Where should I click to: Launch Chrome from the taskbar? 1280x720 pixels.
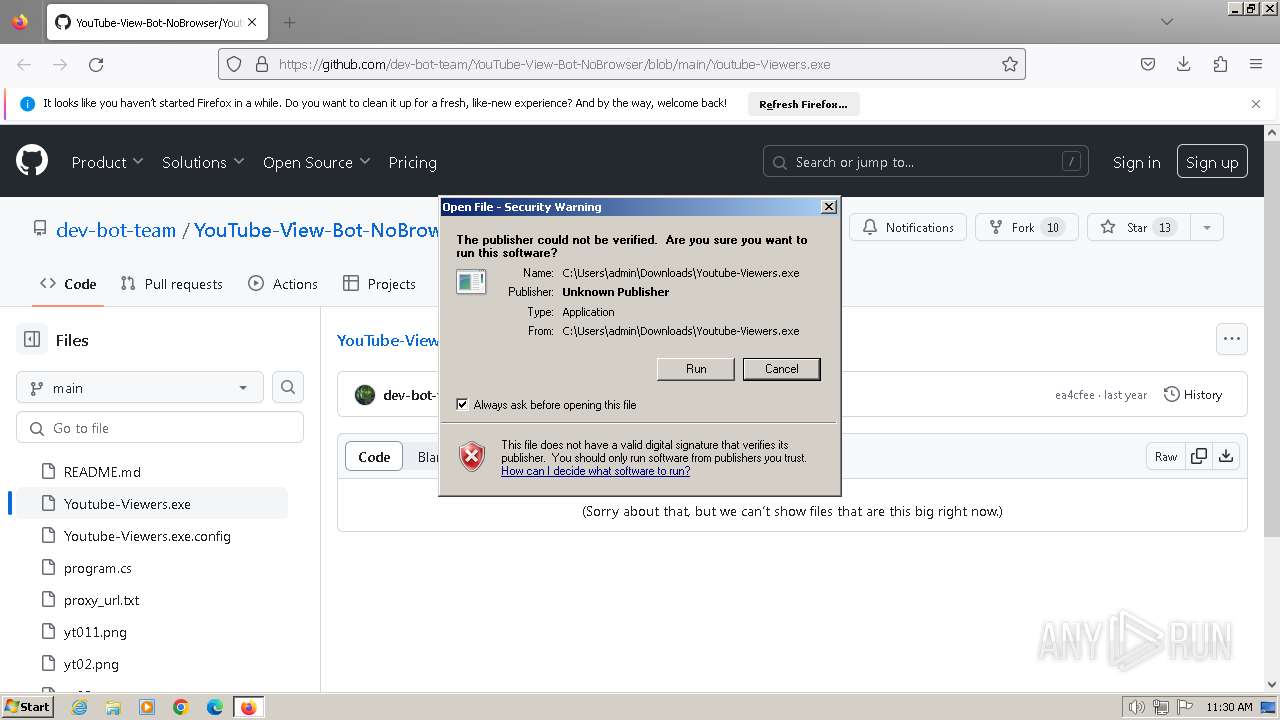[x=181, y=707]
